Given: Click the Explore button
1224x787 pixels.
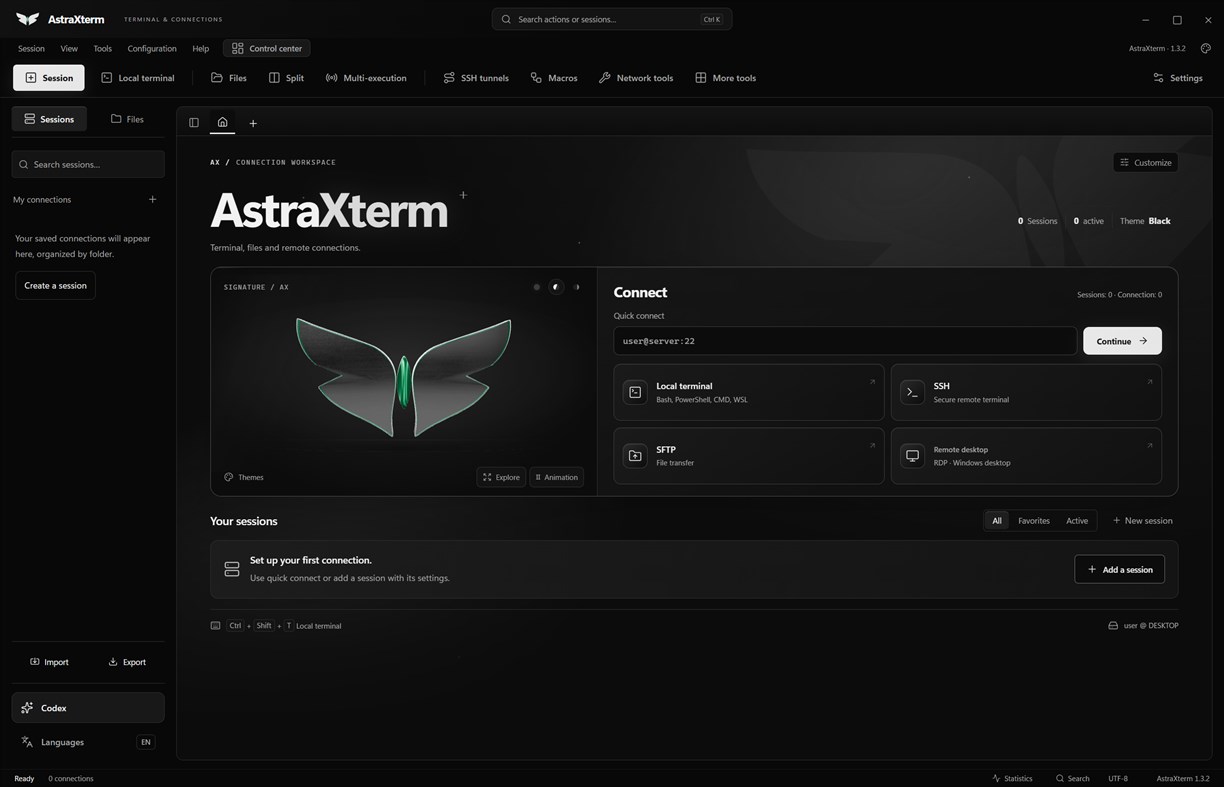Looking at the screenshot, I should click(x=501, y=477).
